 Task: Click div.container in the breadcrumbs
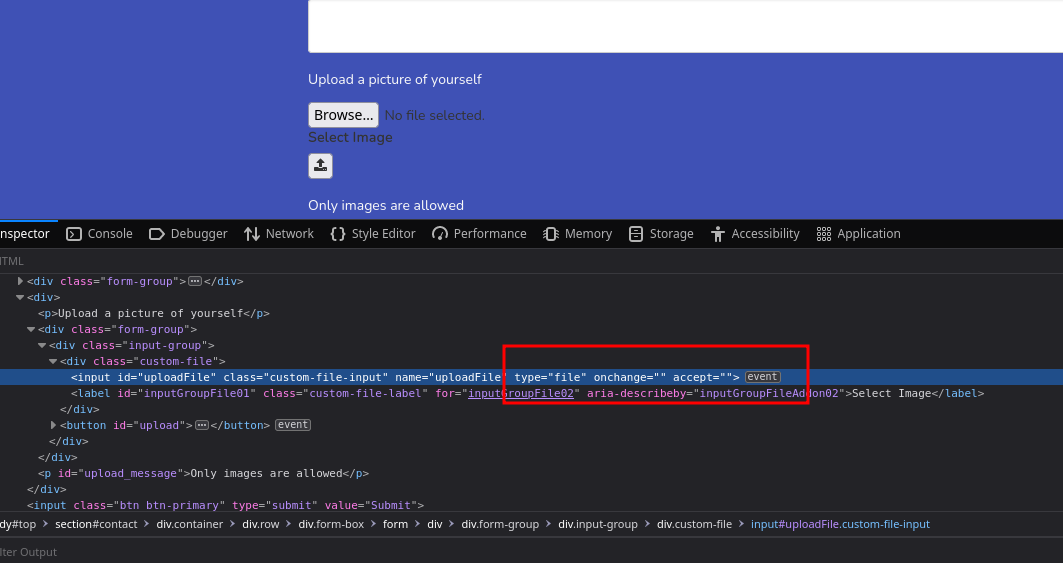[x=190, y=524]
